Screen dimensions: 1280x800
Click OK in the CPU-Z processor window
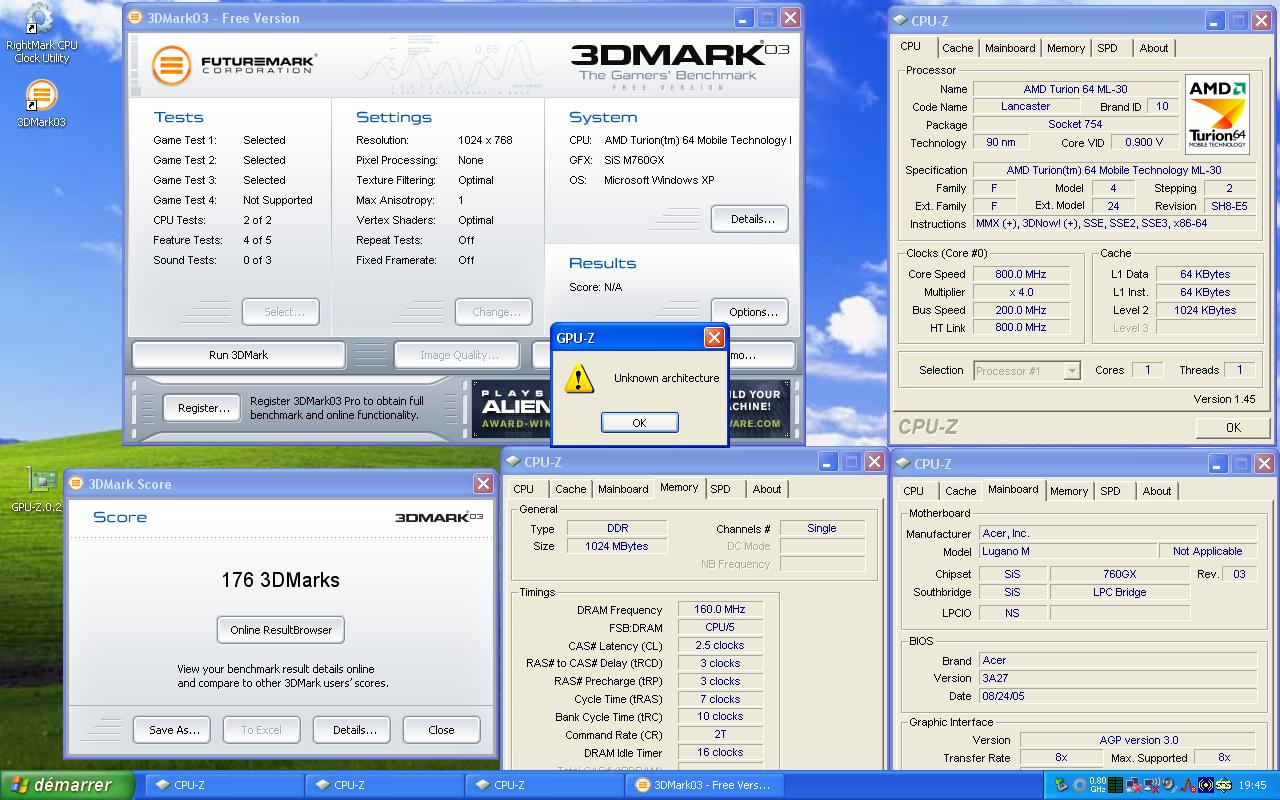point(1233,427)
